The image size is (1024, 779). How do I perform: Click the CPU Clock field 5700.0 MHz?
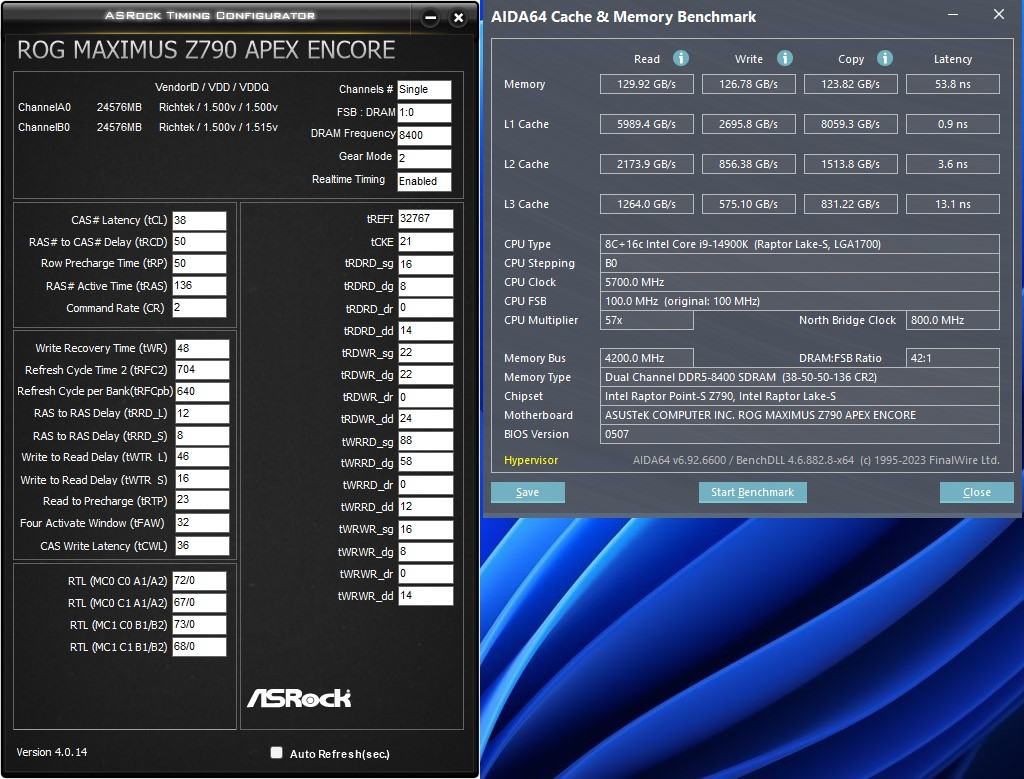coord(799,282)
